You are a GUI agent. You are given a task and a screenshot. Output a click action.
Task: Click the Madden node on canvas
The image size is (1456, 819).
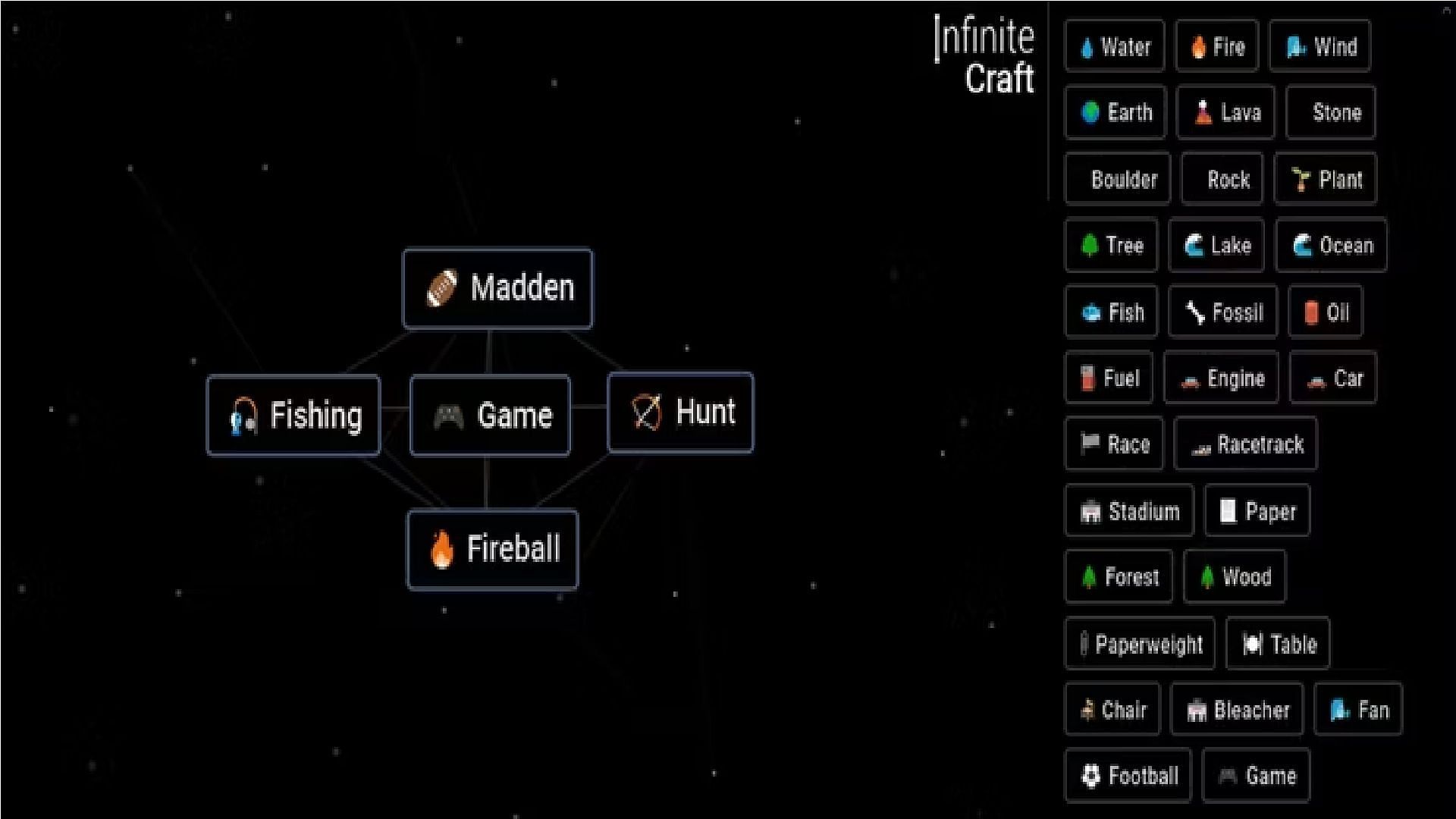pyautogui.click(x=497, y=288)
